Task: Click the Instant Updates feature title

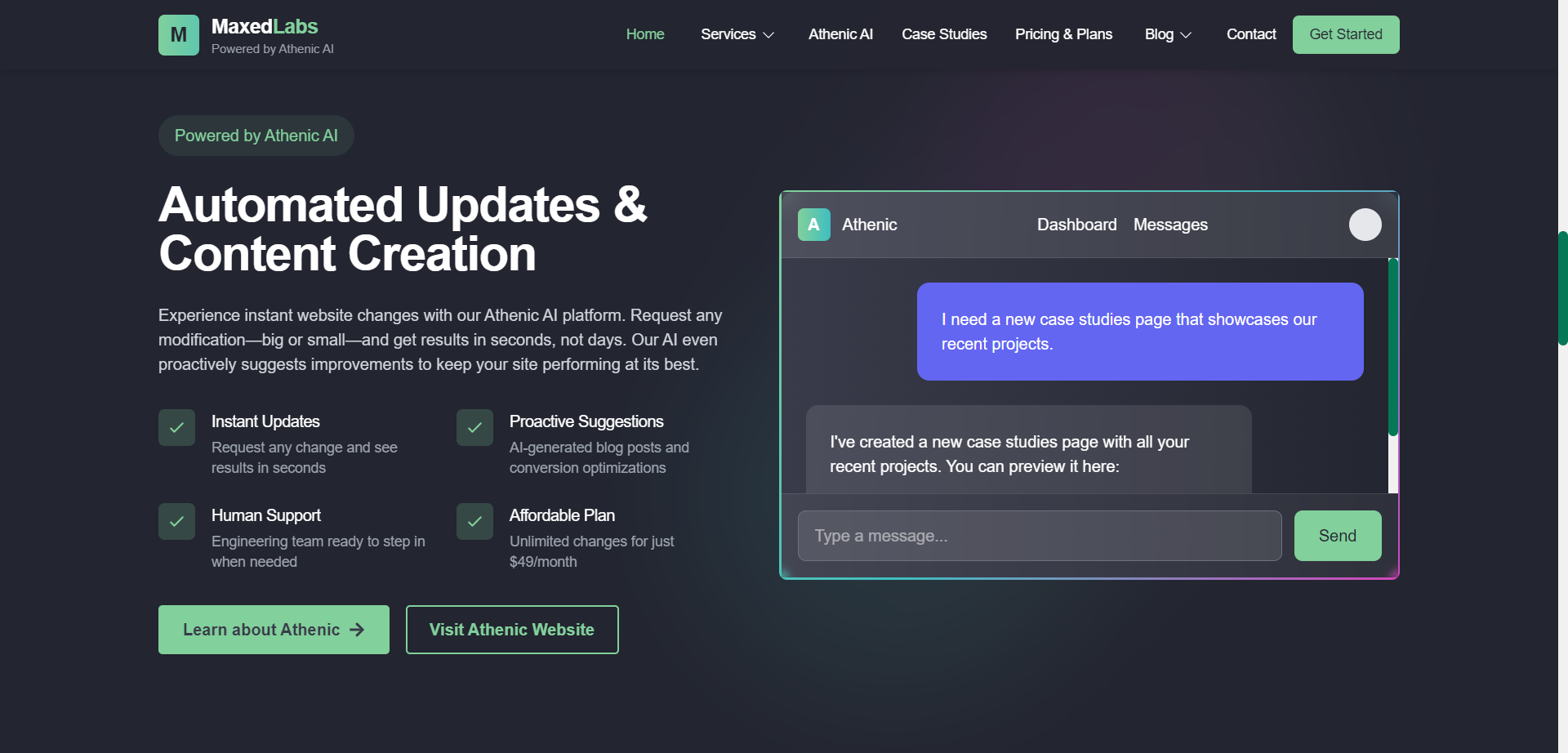Action: 265,421
